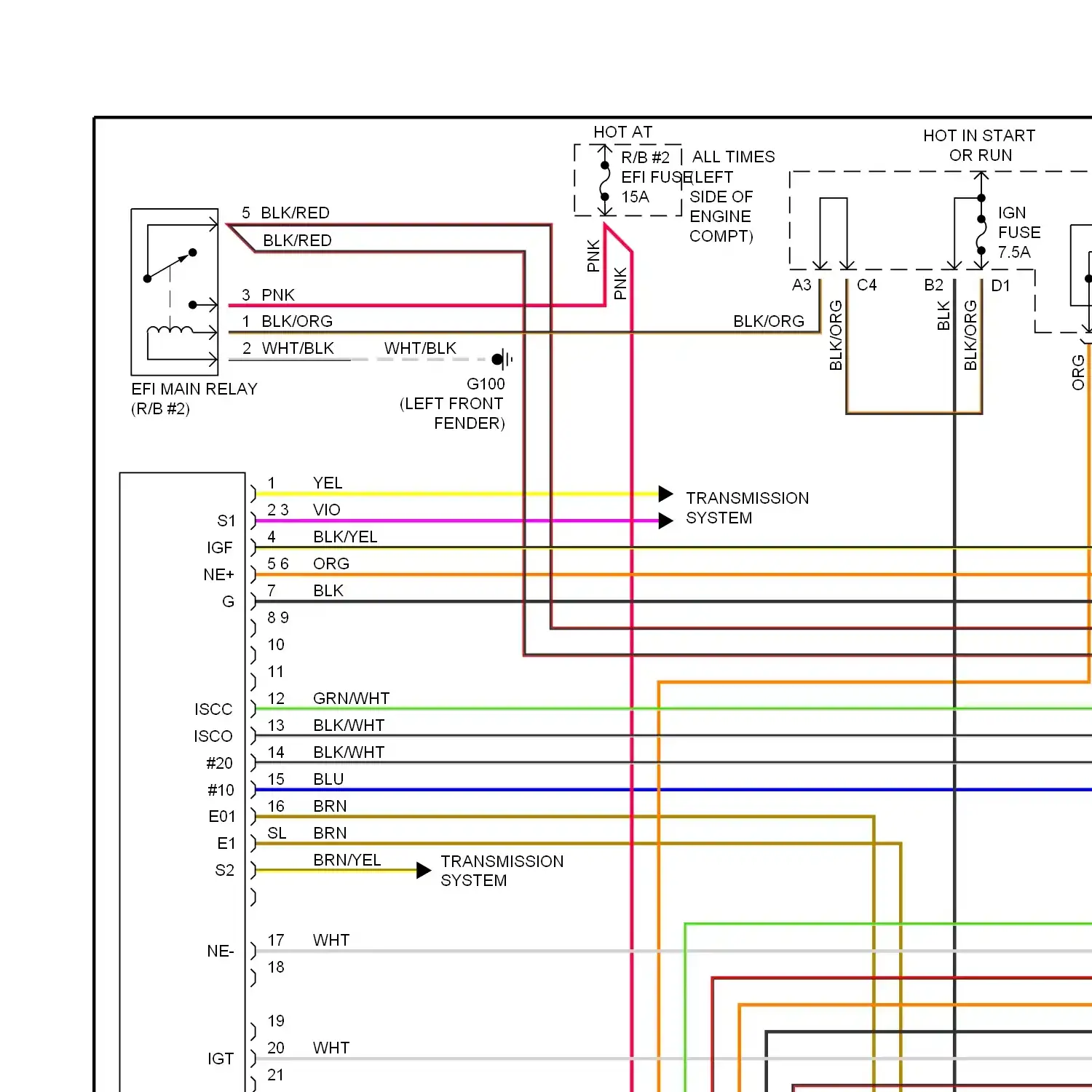The height and width of the screenshot is (1092, 1092).
Task: Click the TRANSMISSION SYSTEM label beside BRN/YEL wire
Action: [502, 871]
